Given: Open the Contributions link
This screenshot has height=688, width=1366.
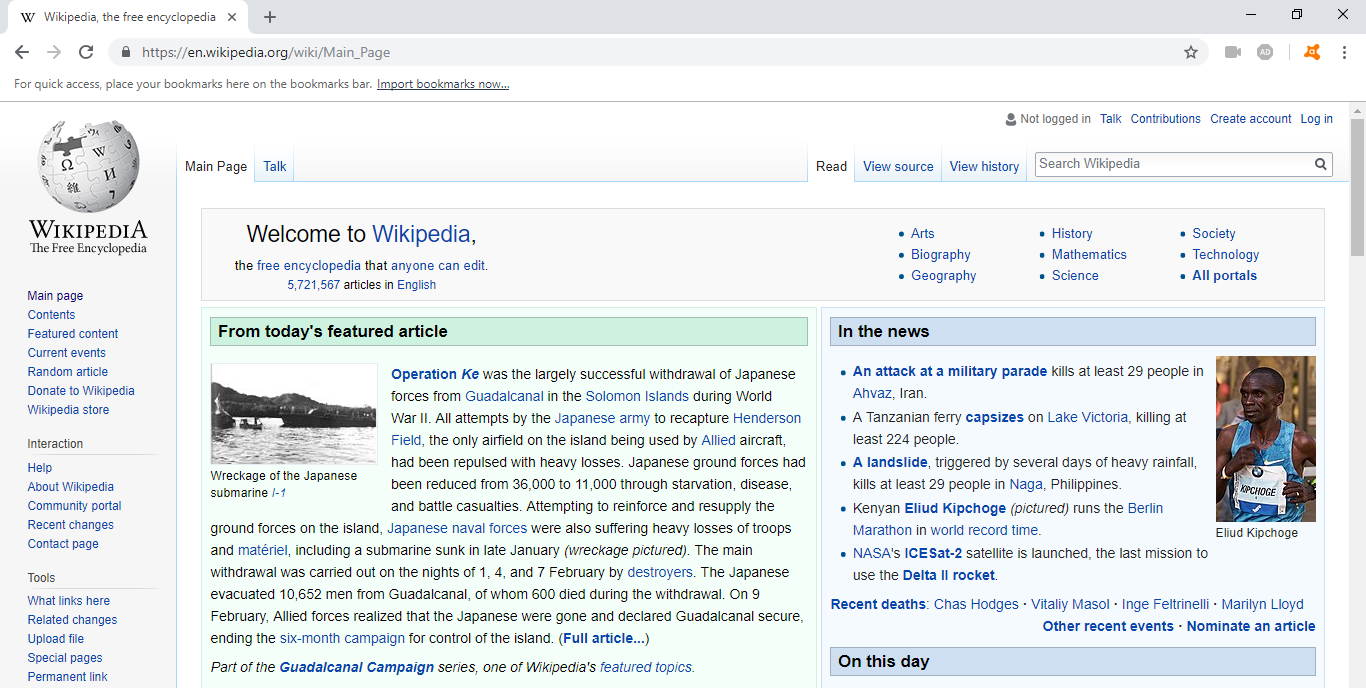Looking at the screenshot, I should point(1166,119).
